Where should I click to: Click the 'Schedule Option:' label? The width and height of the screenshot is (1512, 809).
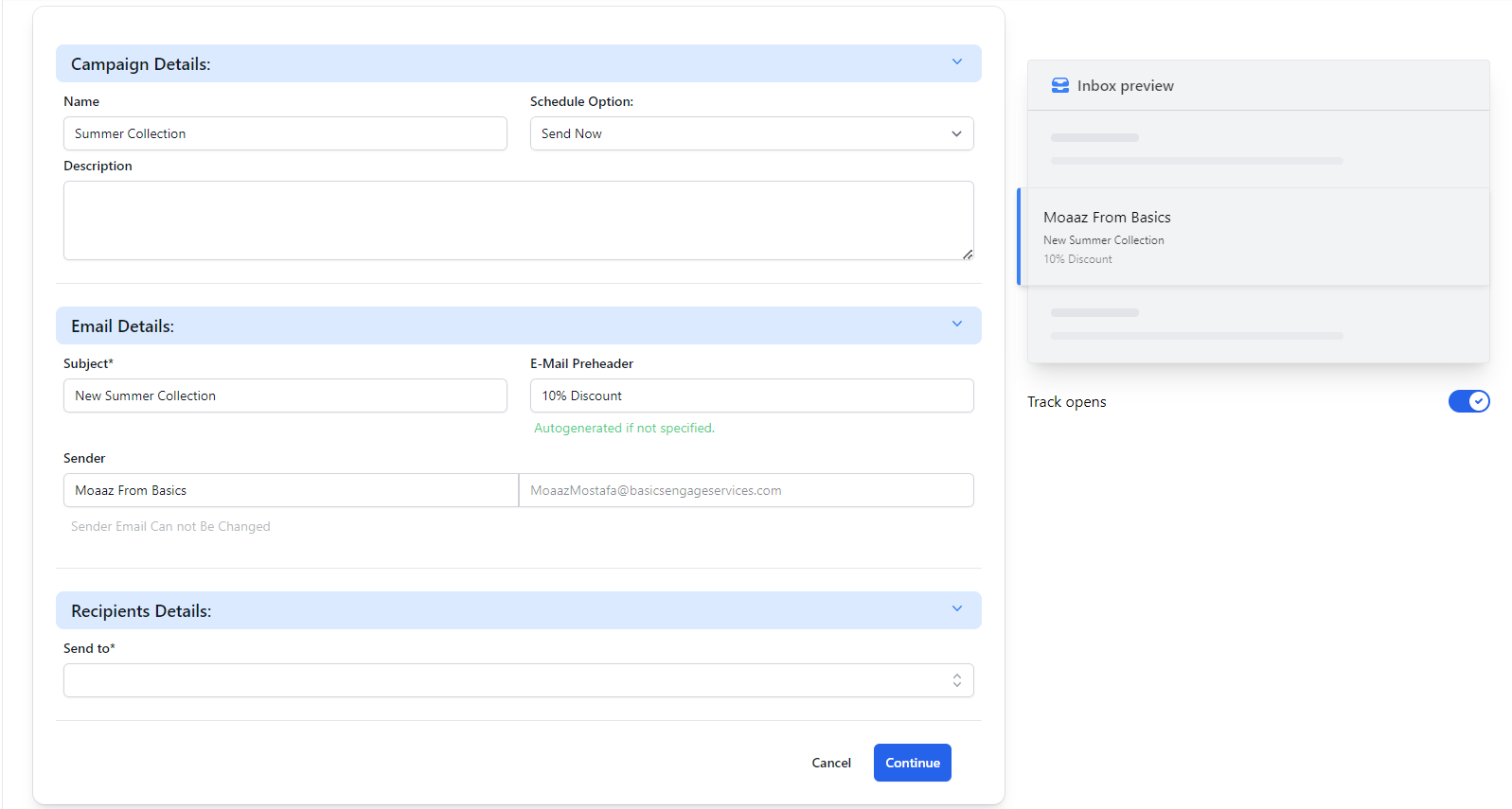[x=581, y=101]
